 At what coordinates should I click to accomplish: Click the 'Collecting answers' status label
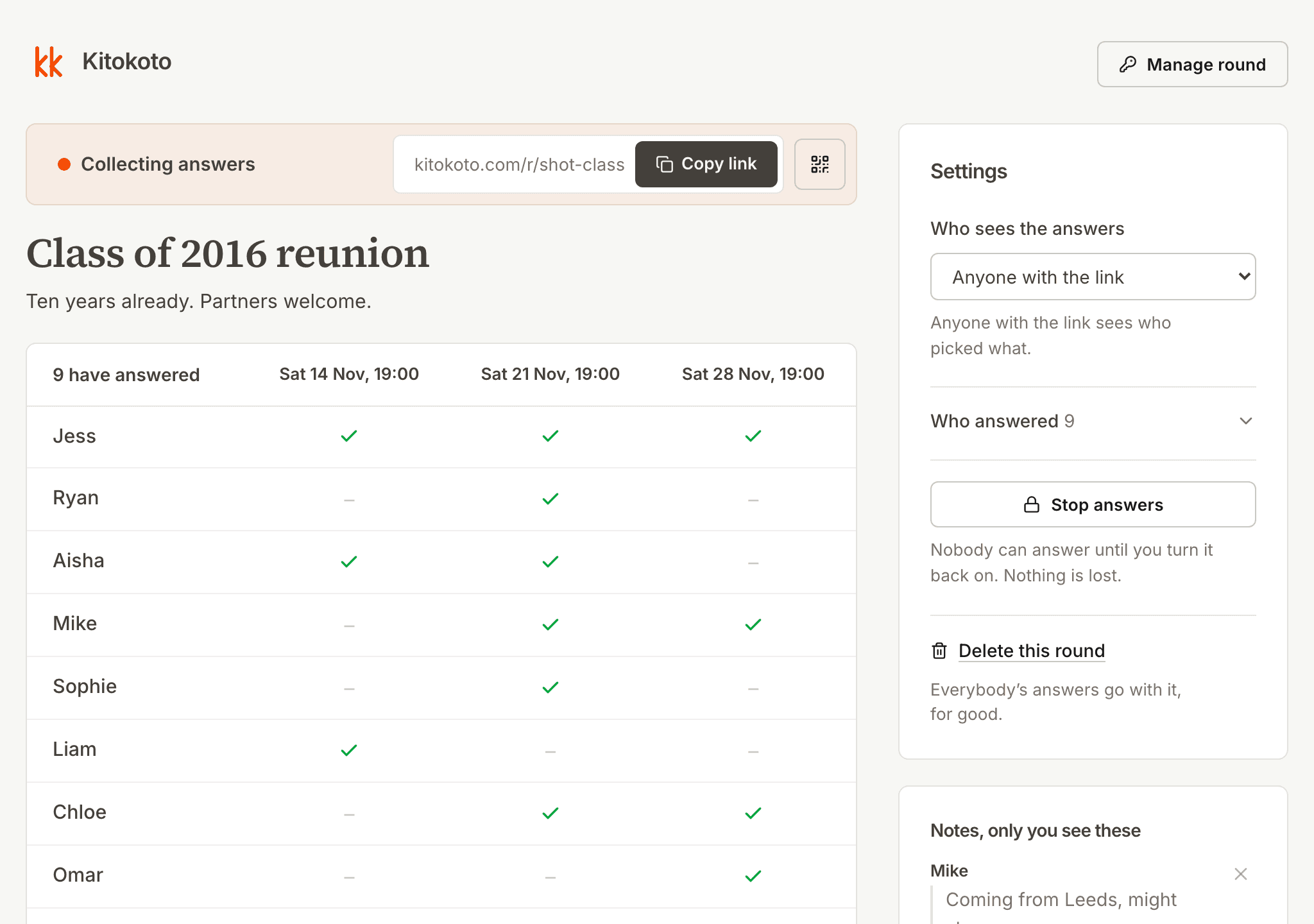pyautogui.click(x=168, y=164)
